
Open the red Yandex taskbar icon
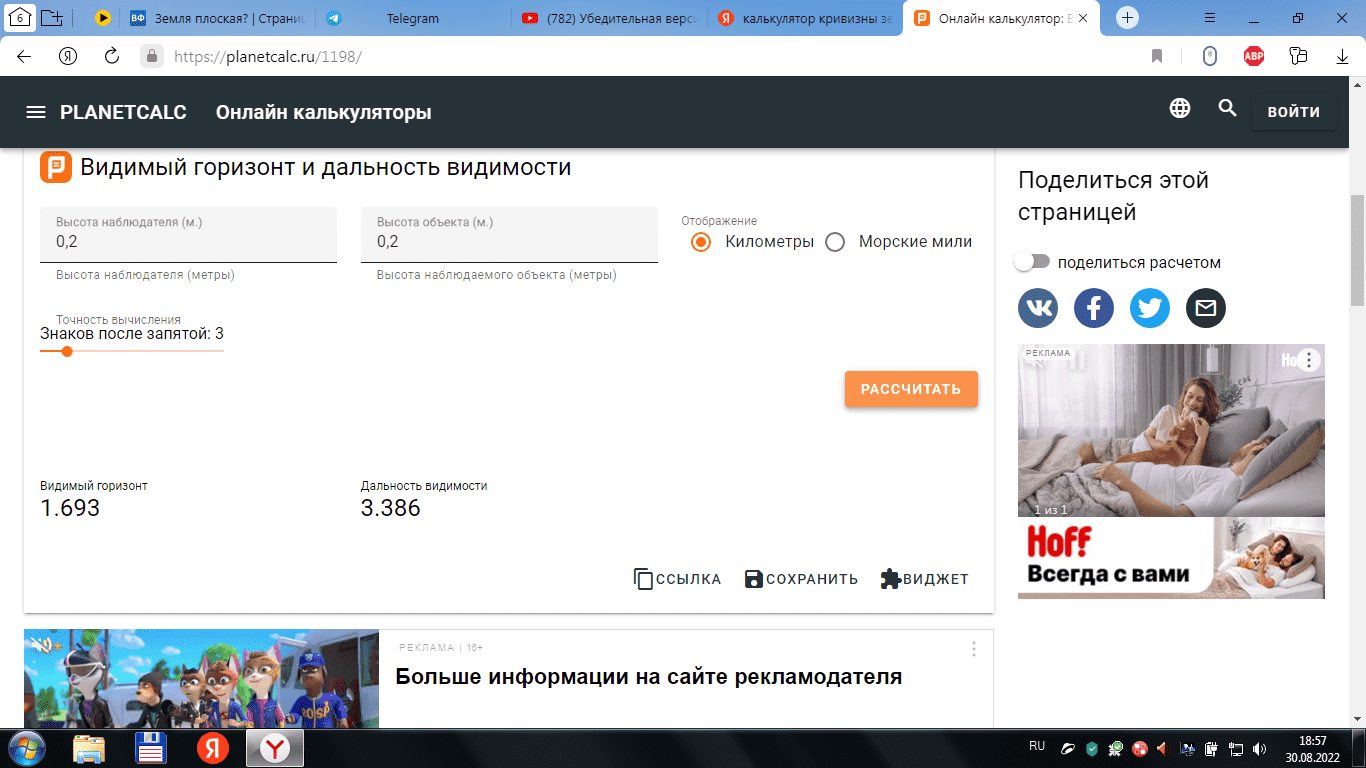pyautogui.click(x=212, y=748)
